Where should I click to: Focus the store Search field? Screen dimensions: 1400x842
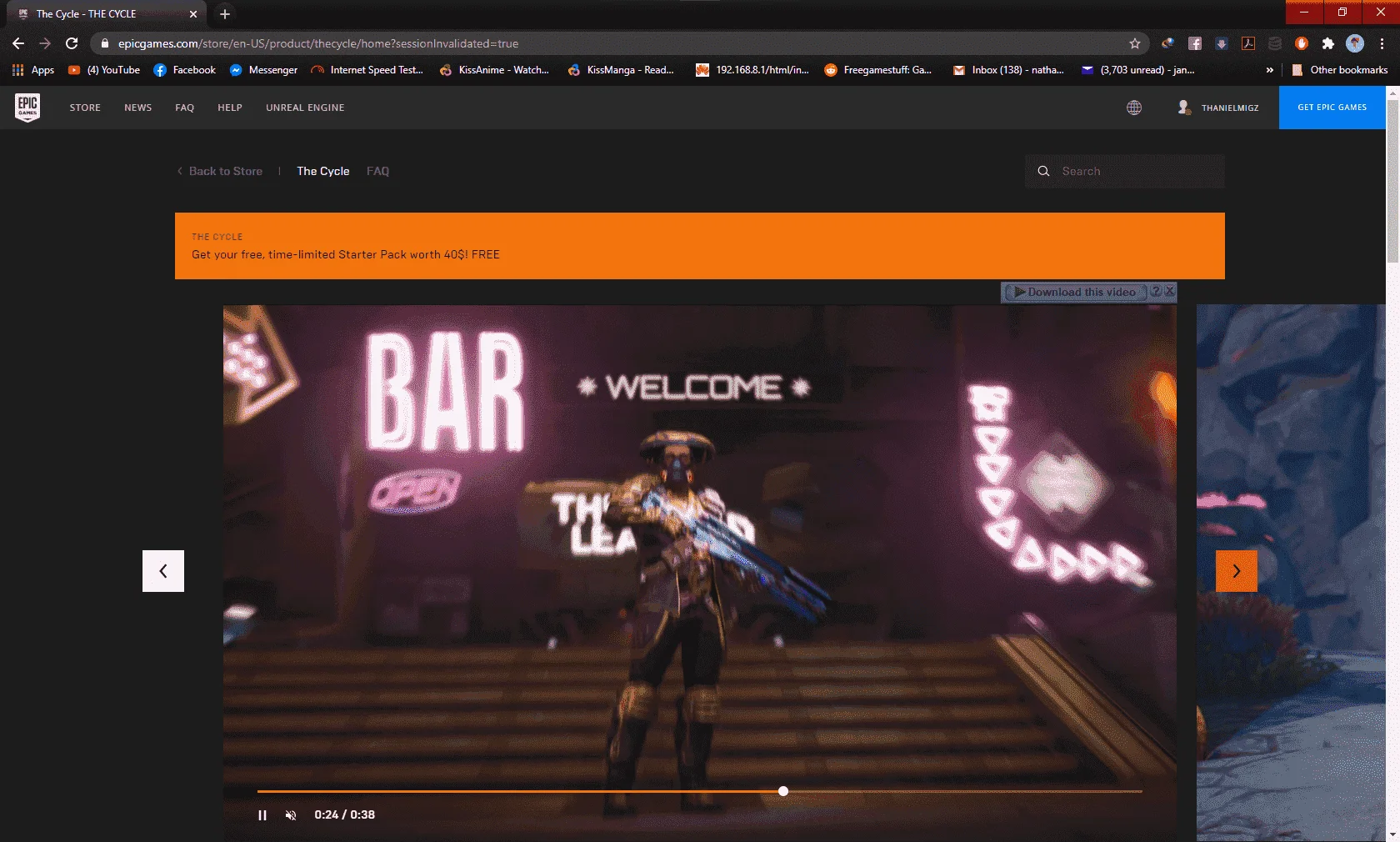coord(1125,171)
